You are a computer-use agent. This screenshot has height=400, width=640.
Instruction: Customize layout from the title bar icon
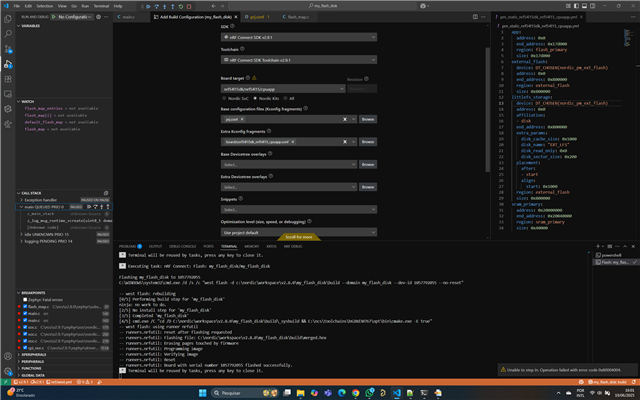568,6
